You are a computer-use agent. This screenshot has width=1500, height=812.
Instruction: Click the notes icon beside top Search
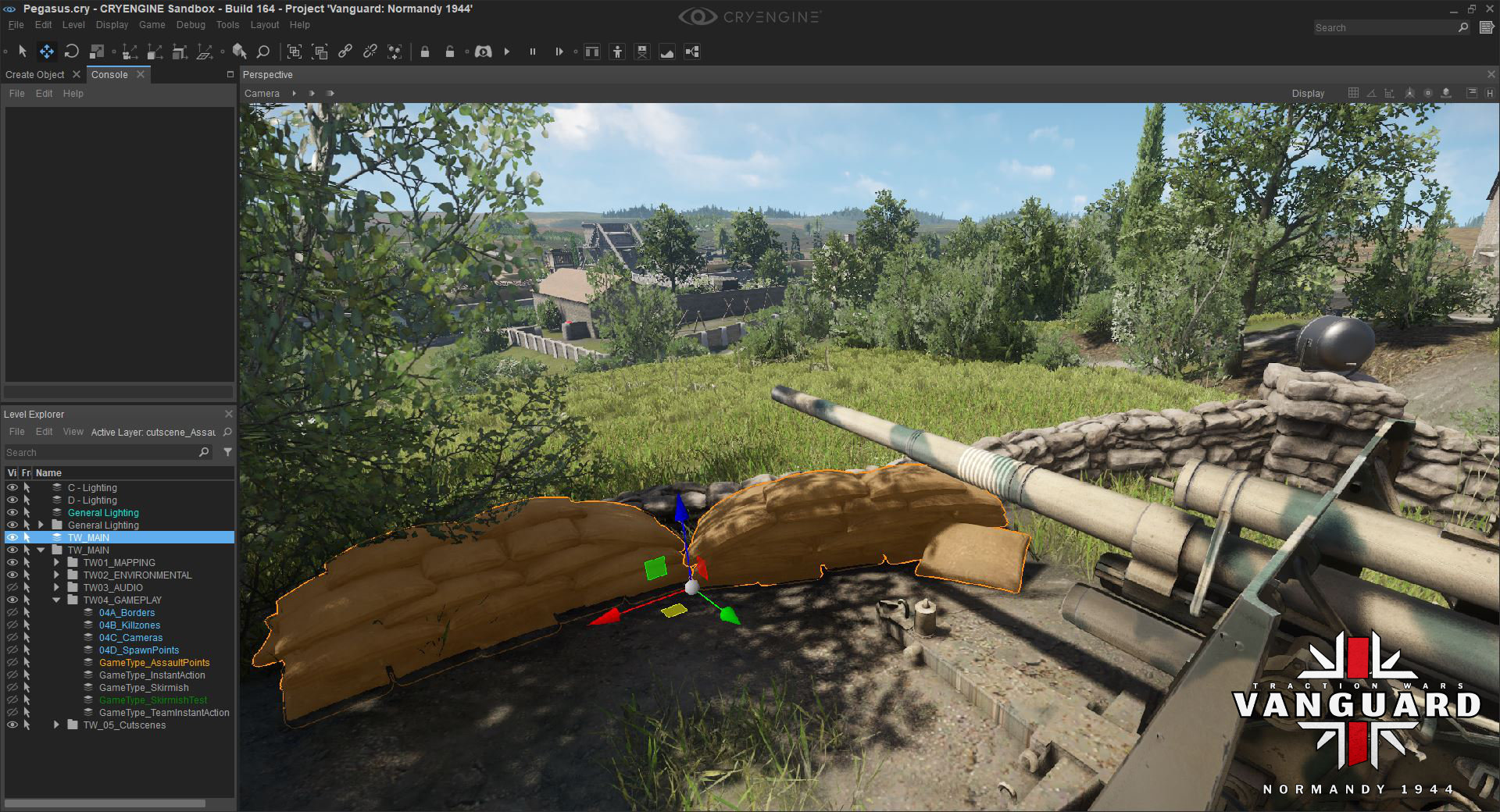pyautogui.click(x=1486, y=27)
